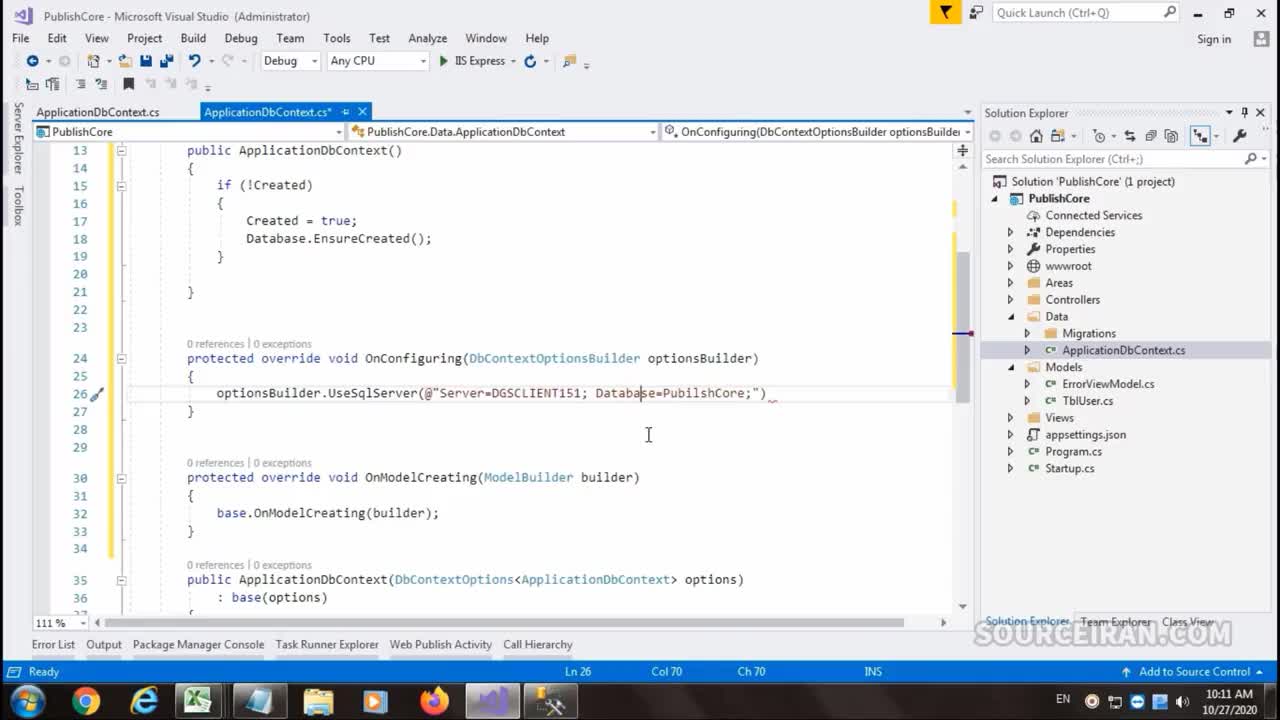Click the Navigate Backward arrow icon

pyautogui.click(x=34, y=61)
